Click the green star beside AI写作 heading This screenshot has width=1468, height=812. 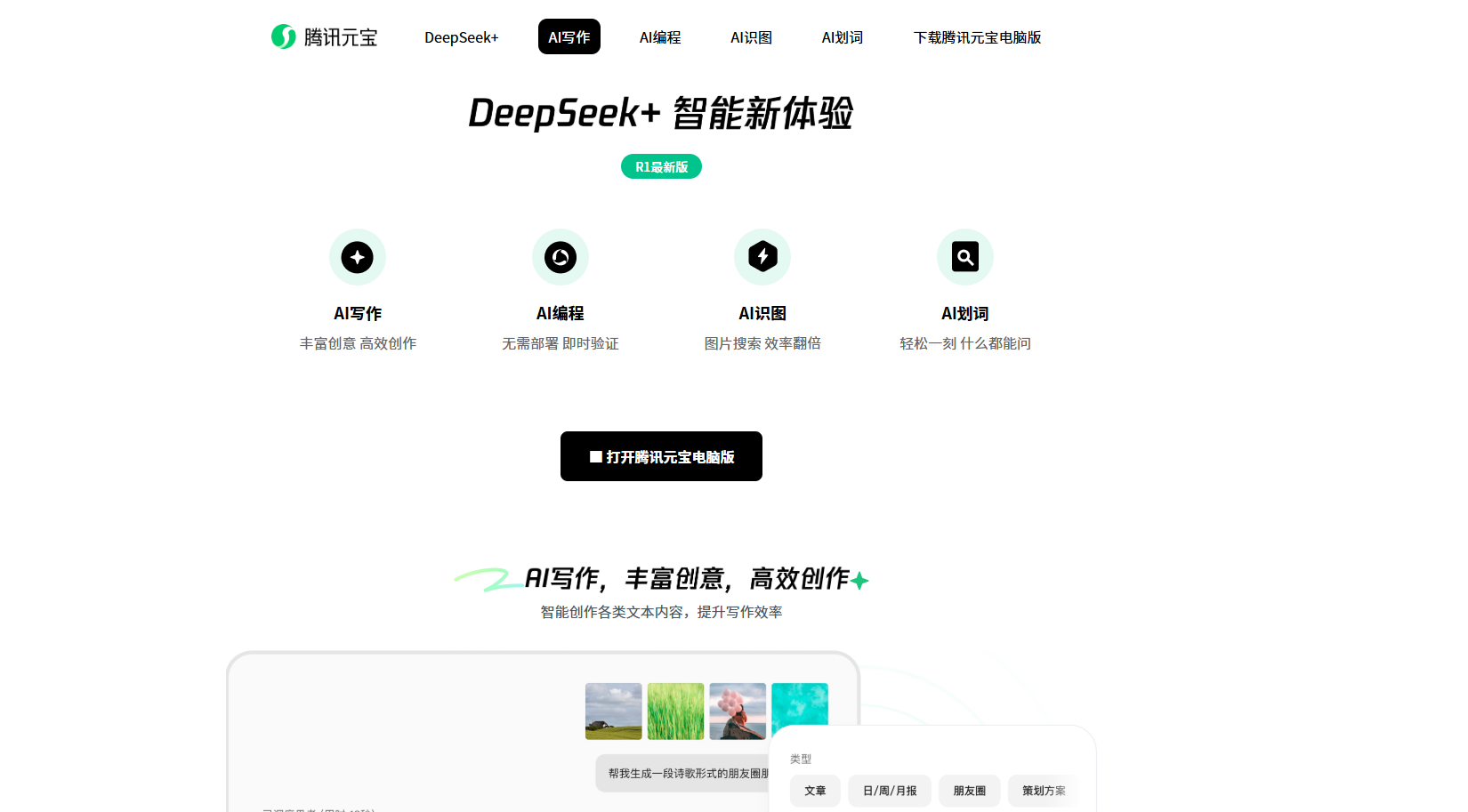(x=859, y=581)
